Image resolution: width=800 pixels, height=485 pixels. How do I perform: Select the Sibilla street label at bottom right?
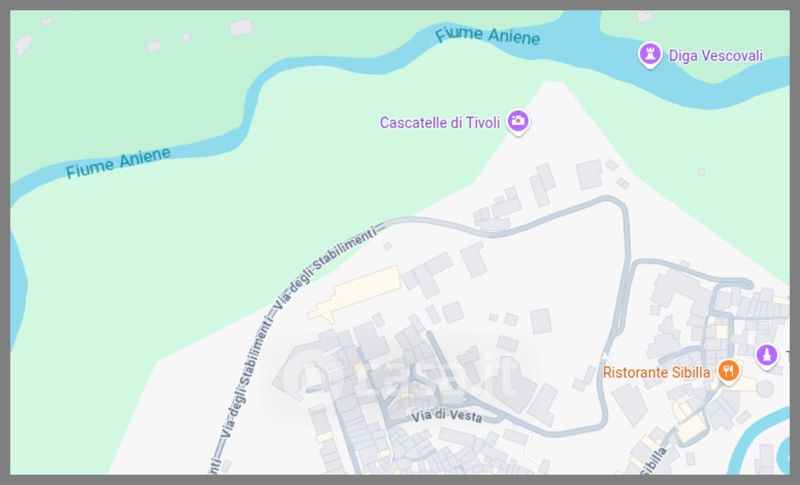[654, 461]
